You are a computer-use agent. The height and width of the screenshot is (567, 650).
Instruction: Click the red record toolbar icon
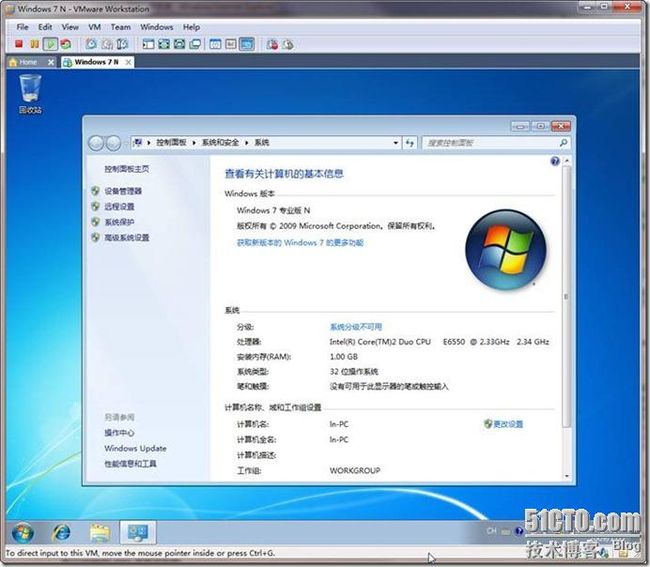coord(272,44)
